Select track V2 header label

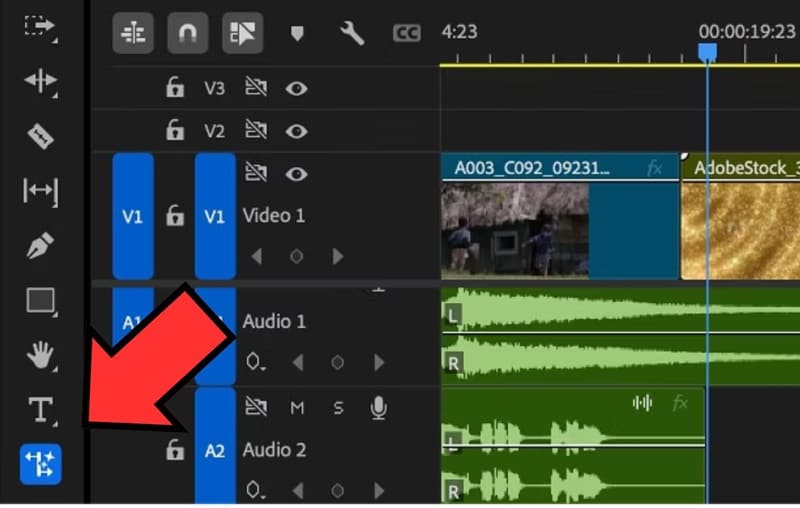(x=214, y=132)
